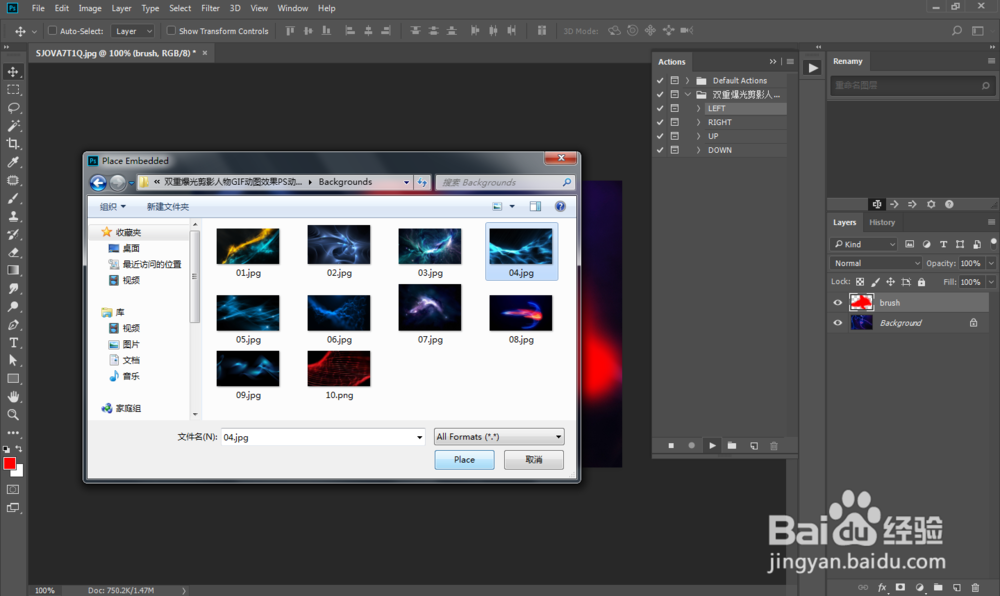The width and height of the screenshot is (1000, 596).
Task: Open the 组织 organize menu button
Action: pos(113,207)
